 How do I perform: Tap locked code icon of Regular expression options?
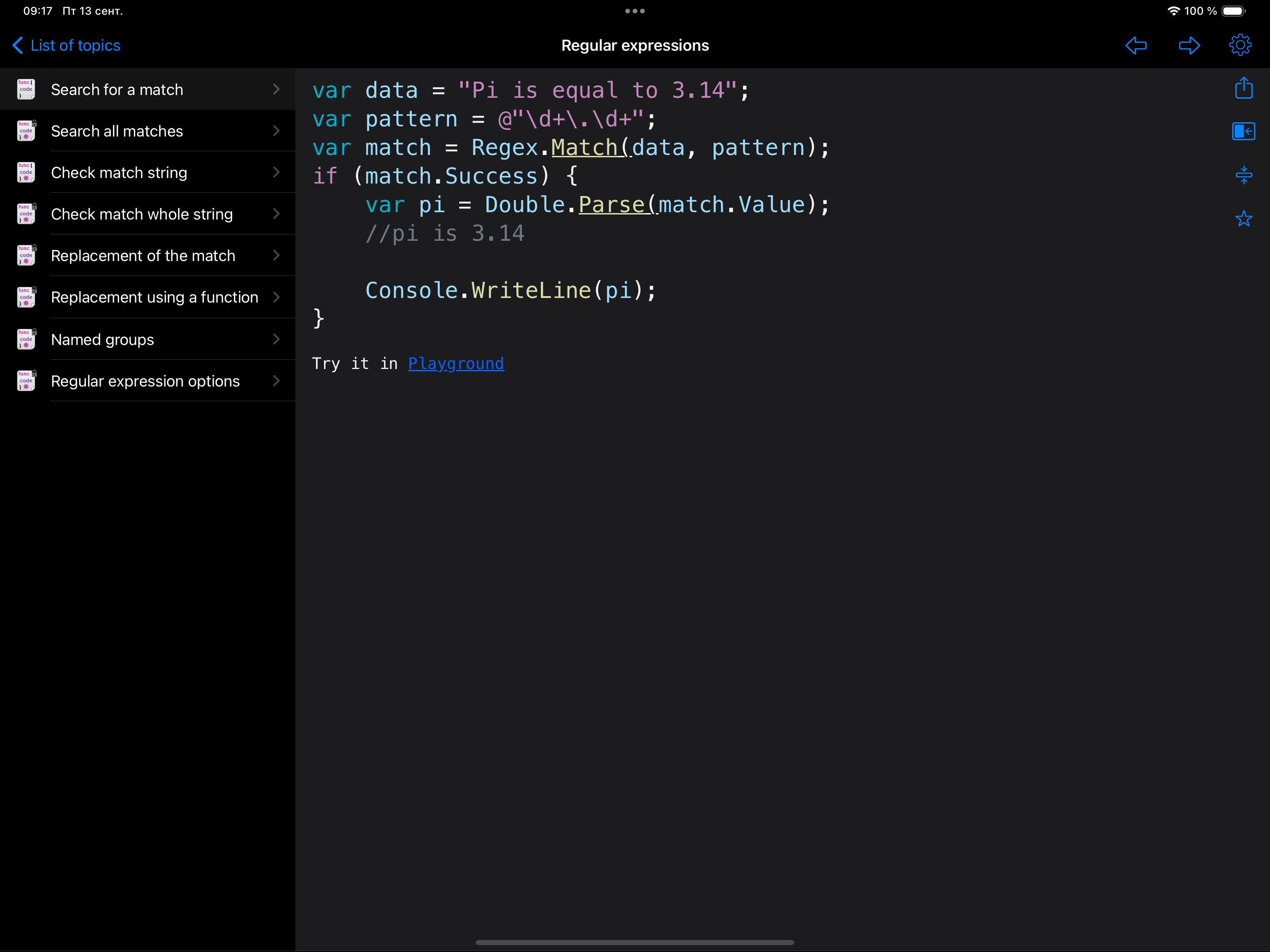pos(26,381)
